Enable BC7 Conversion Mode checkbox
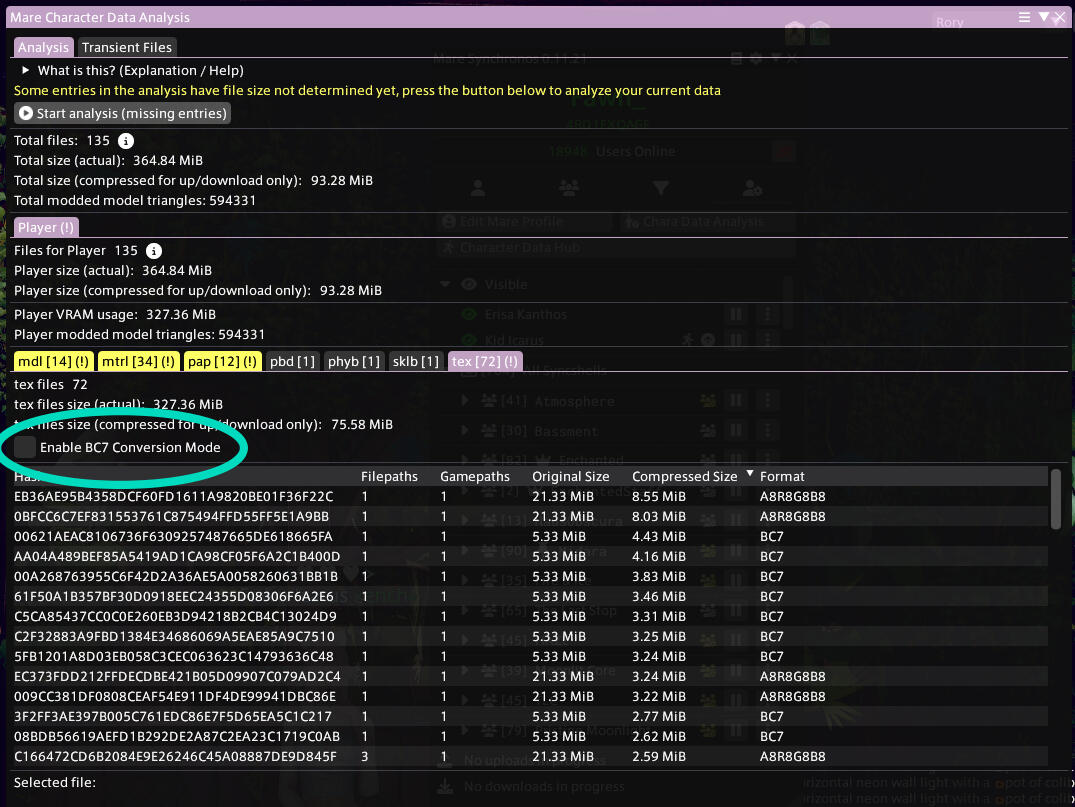Image resolution: width=1075 pixels, height=807 pixels. (x=25, y=448)
